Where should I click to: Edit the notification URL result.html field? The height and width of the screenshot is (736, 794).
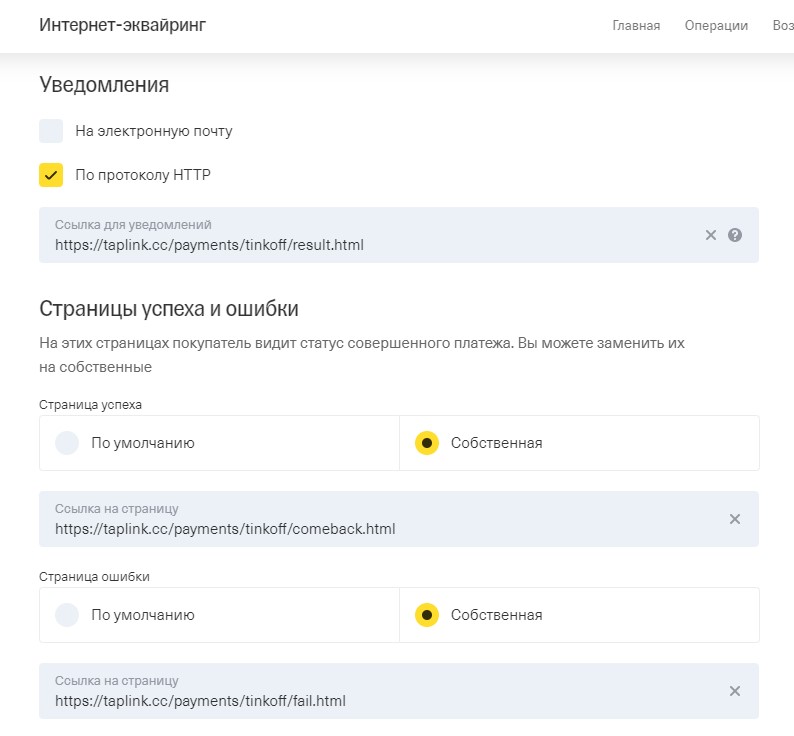click(x=370, y=243)
